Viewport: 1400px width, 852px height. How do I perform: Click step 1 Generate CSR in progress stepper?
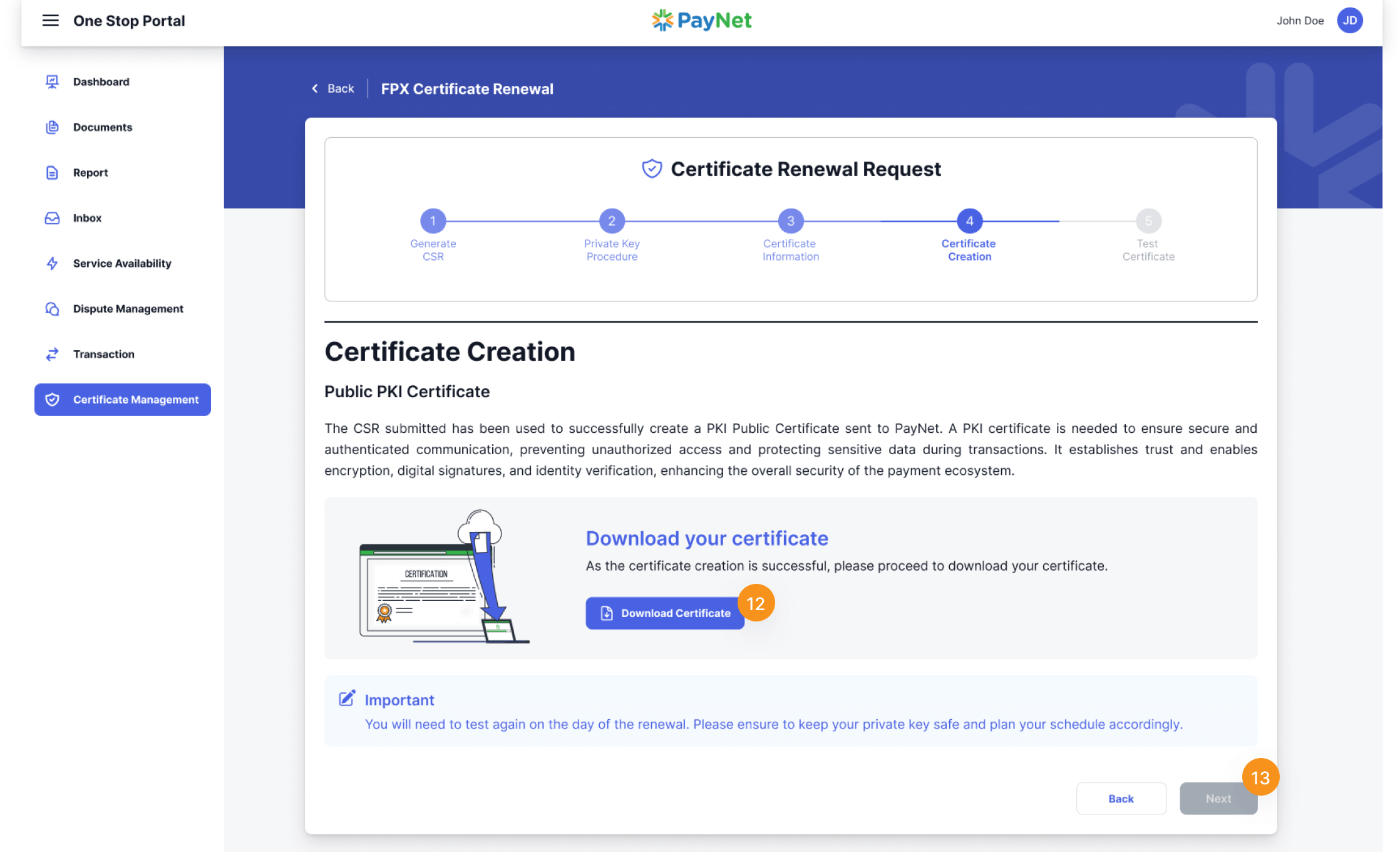point(433,221)
